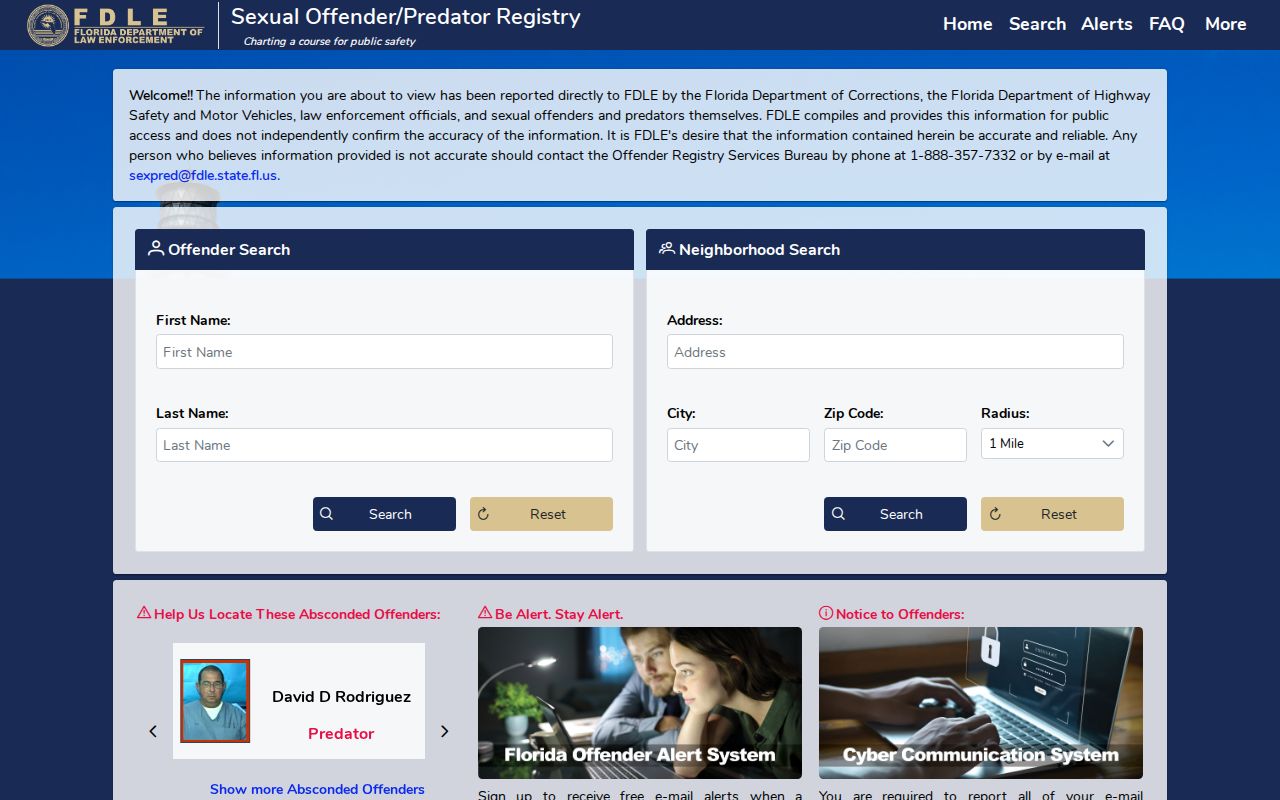
Task: Open Alerts in top navigation
Action: pos(1107,24)
